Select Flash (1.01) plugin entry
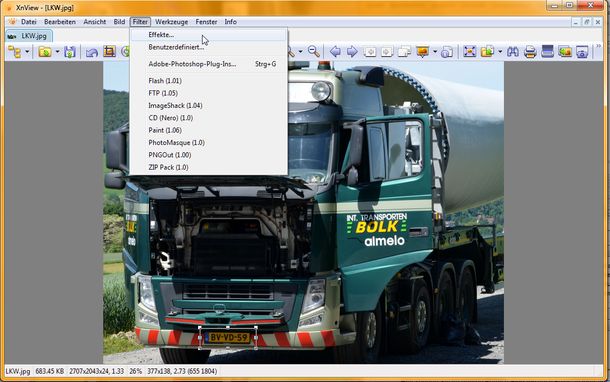The height and width of the screenshot is (382, 610). [209, 81]
